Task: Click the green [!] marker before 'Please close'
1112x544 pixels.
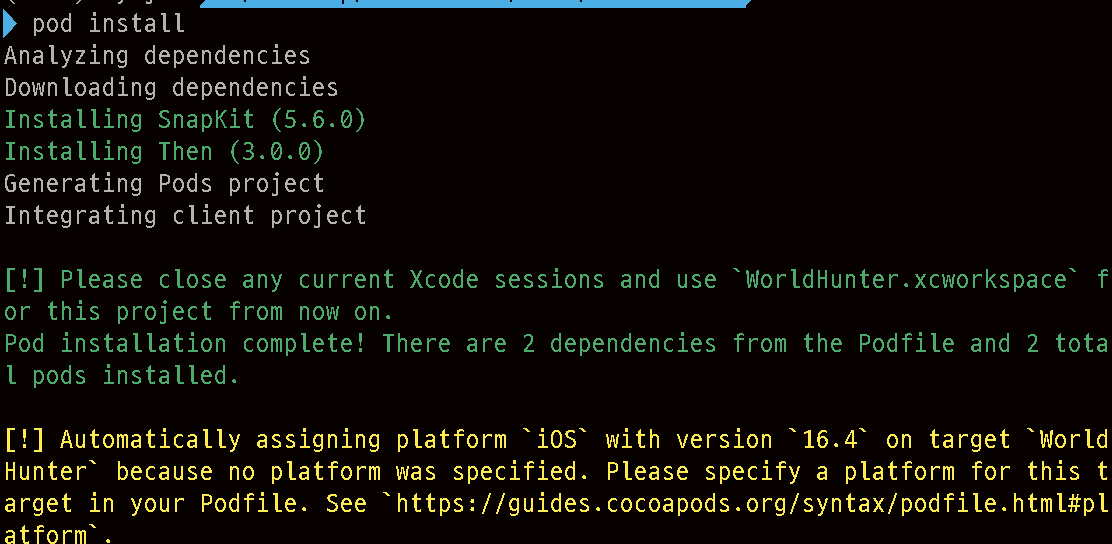Action: [24, 279]
